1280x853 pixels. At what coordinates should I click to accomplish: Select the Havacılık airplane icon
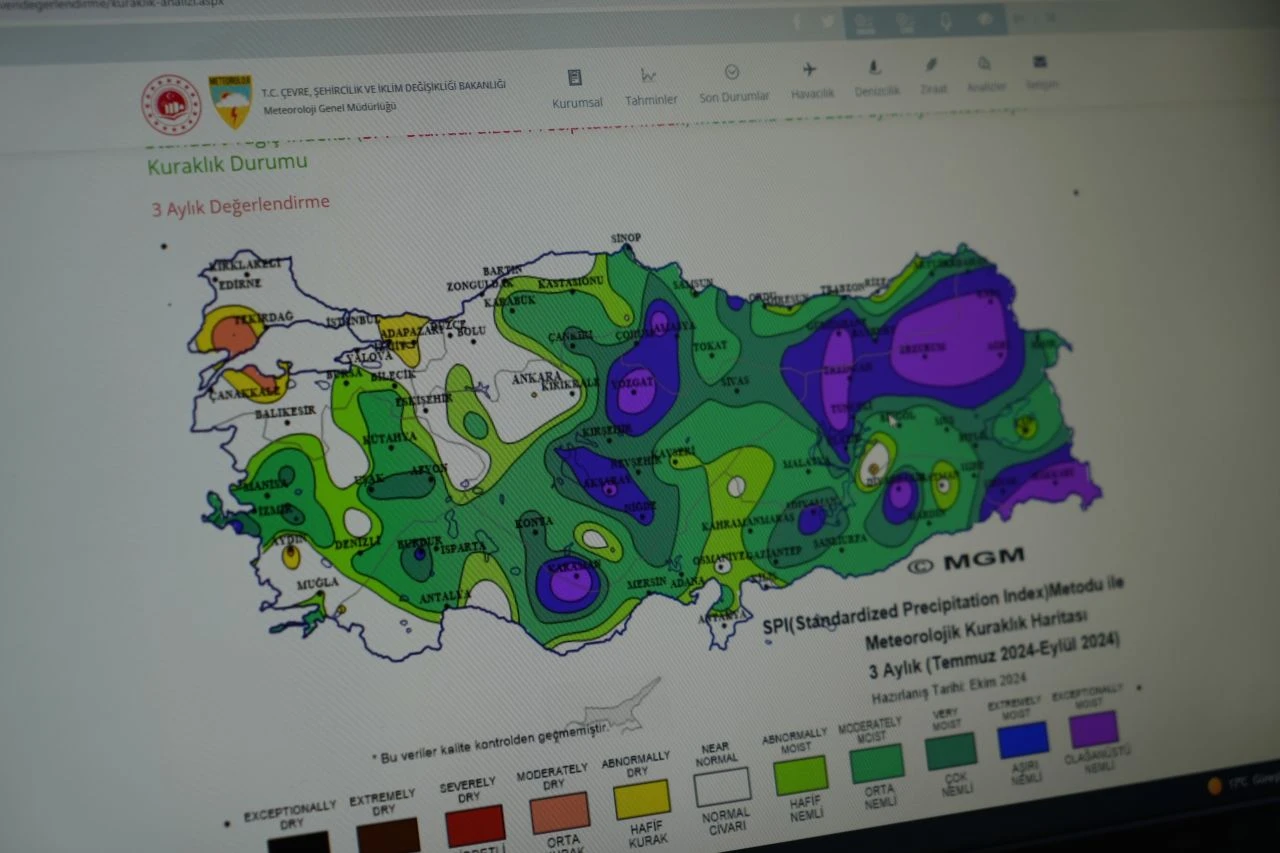[811, 69]
